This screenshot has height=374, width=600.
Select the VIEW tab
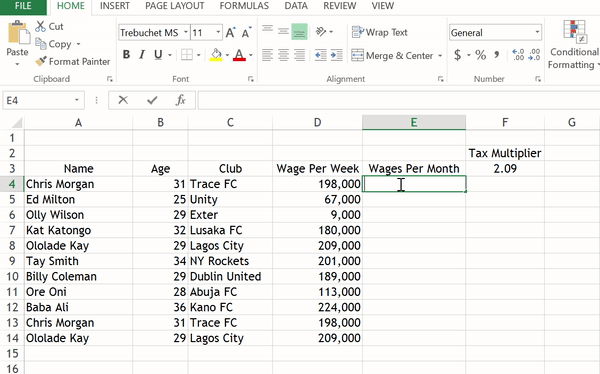382,6
